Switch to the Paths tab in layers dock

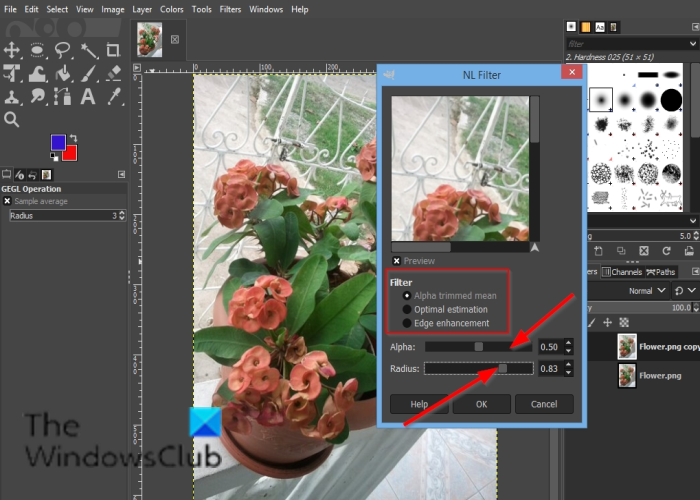(661, 272)
